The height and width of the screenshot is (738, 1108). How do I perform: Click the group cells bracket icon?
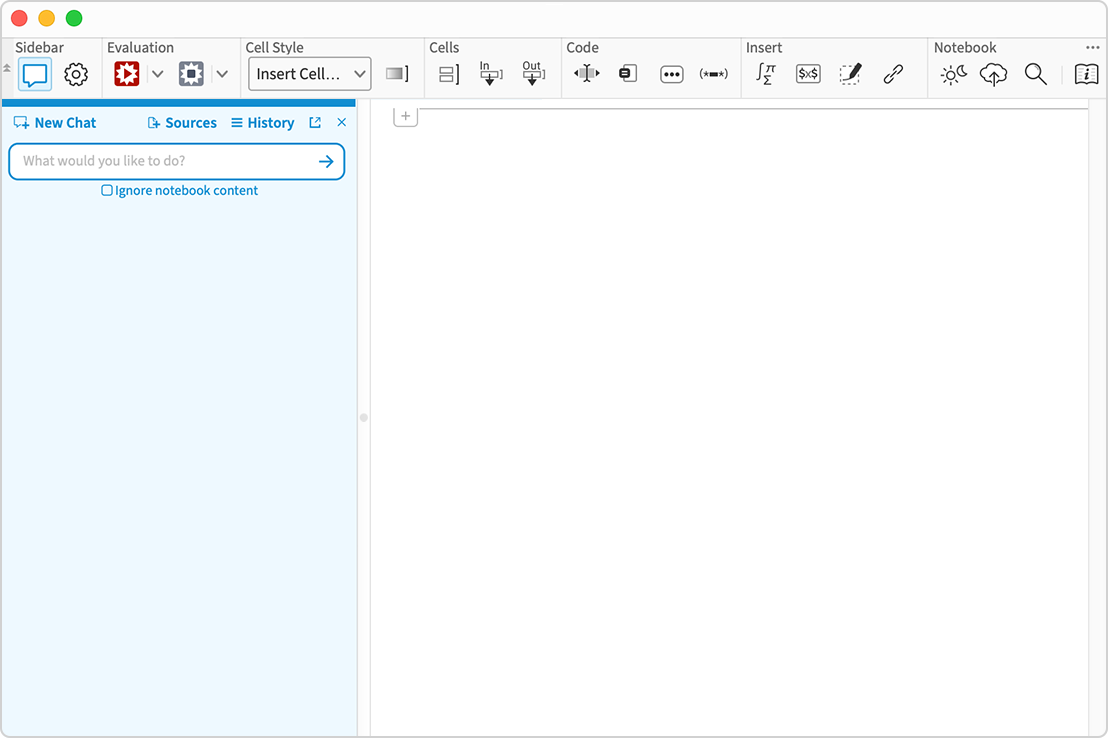click(x=449, y=74)
